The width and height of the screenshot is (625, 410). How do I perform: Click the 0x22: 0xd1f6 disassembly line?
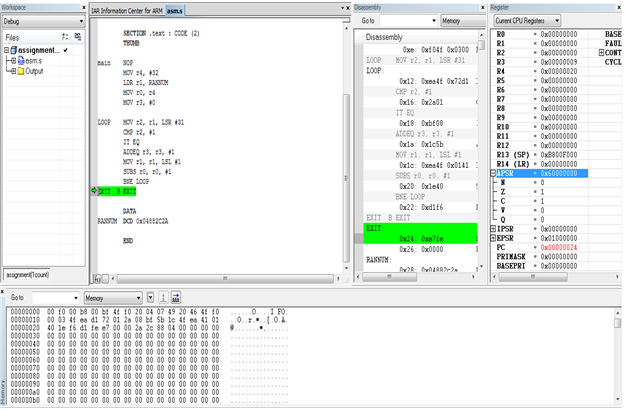(x=421, y=207)
